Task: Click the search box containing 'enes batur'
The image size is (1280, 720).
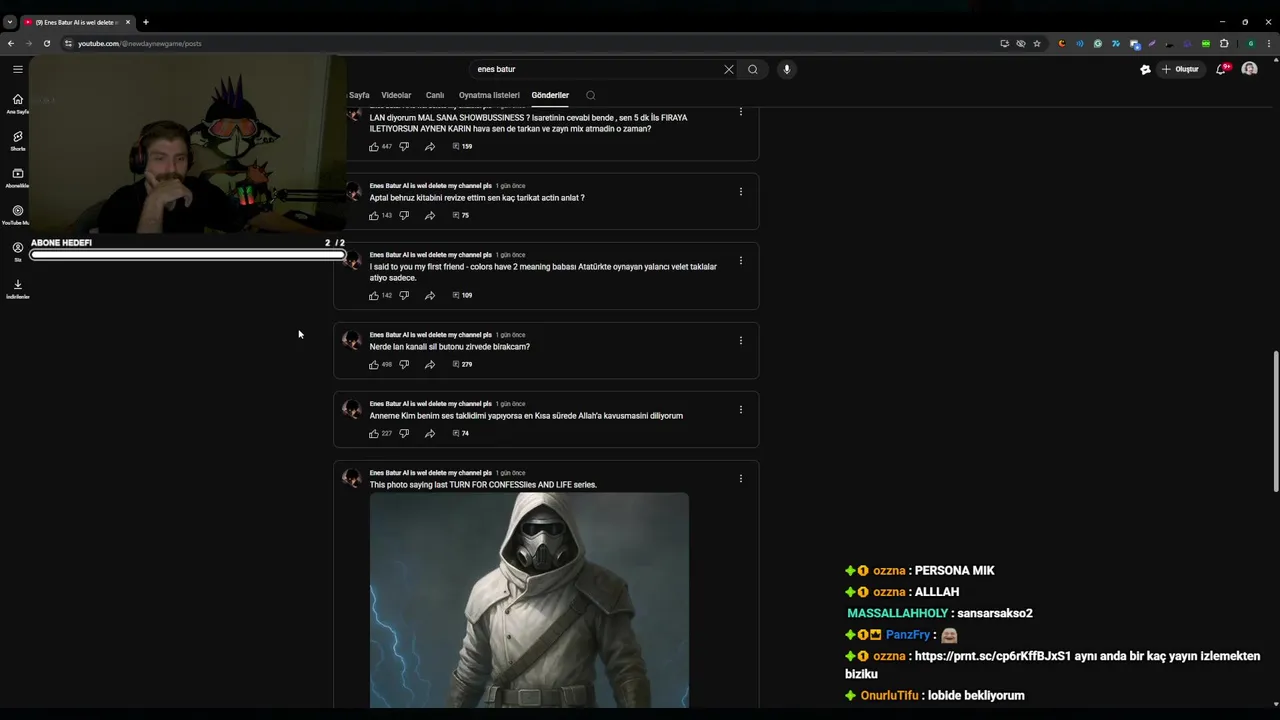Action: point(597,69)
